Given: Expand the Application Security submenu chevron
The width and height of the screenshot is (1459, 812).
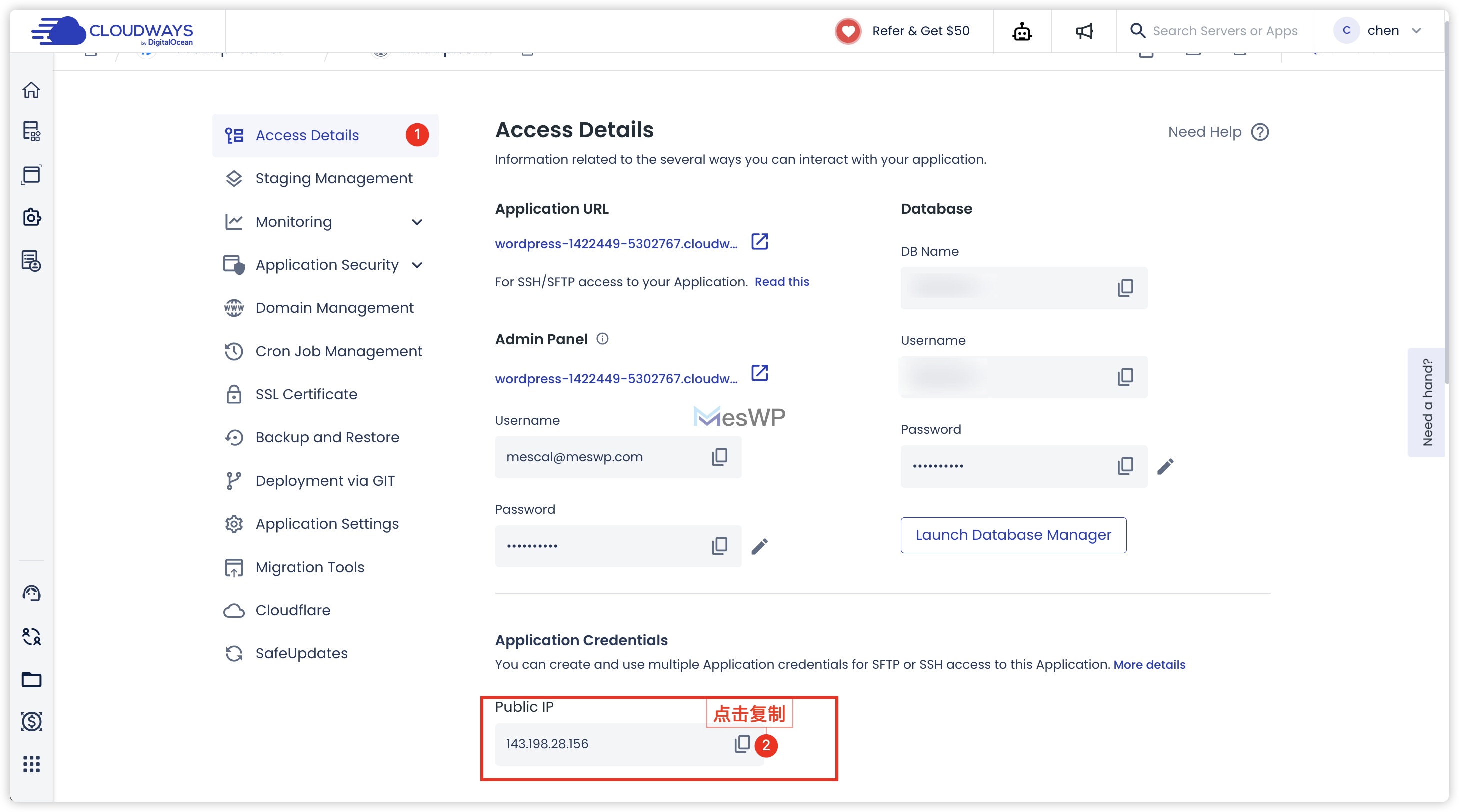Looking at the screenshot, I should 417,265.
